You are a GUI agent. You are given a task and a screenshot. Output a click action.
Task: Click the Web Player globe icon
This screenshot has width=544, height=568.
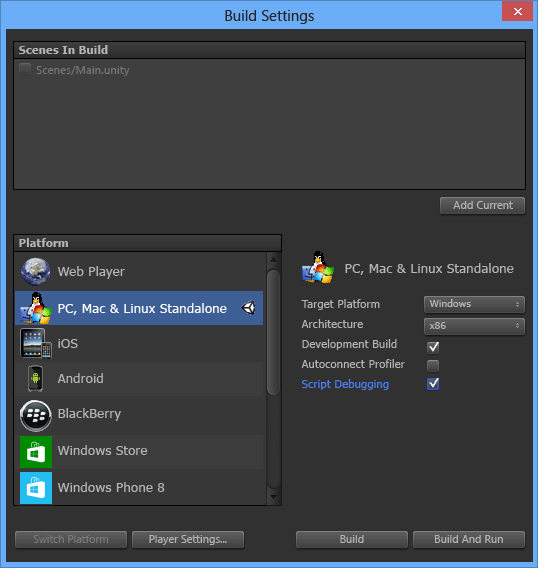[x=35, y=272]
